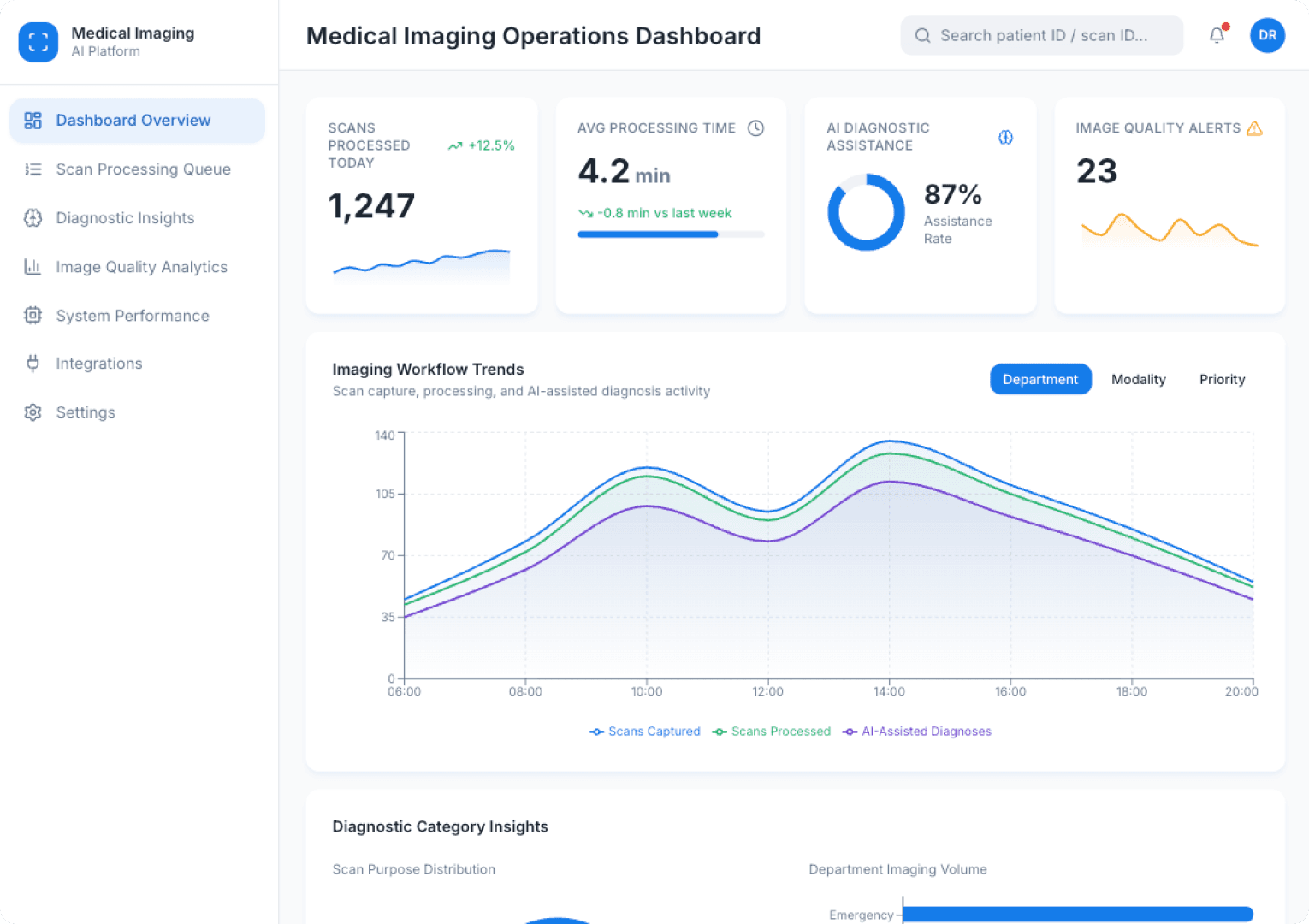Click the Integrations plug icon
1309x924 pixels.
[33, 364]
